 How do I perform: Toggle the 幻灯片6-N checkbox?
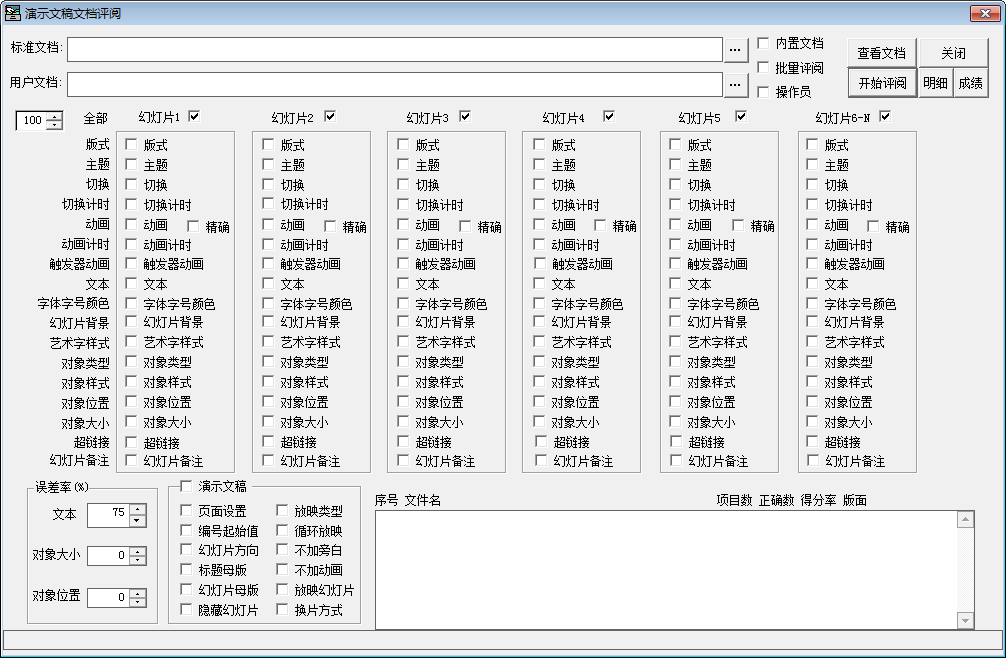(884, 116)
